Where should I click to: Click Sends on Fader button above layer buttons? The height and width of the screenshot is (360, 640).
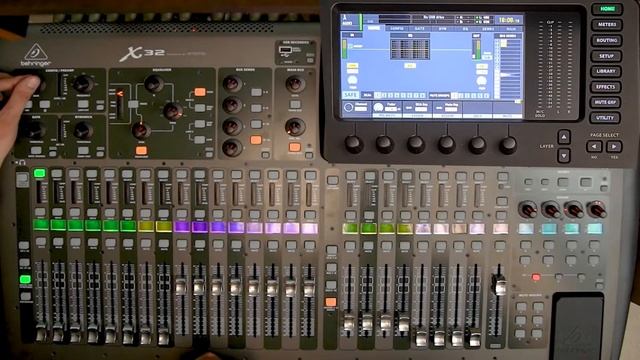tap(333, 180)
